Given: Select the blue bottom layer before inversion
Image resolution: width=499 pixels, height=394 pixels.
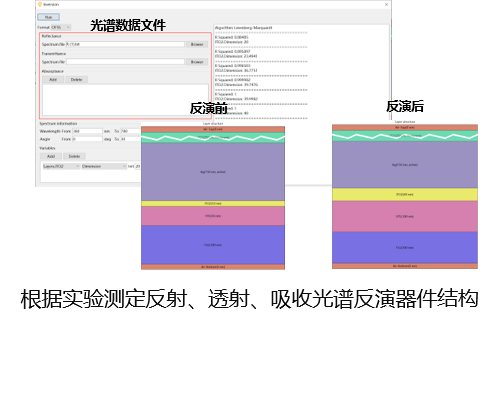Looking at the screenshot, I should (x=213, y=245).
